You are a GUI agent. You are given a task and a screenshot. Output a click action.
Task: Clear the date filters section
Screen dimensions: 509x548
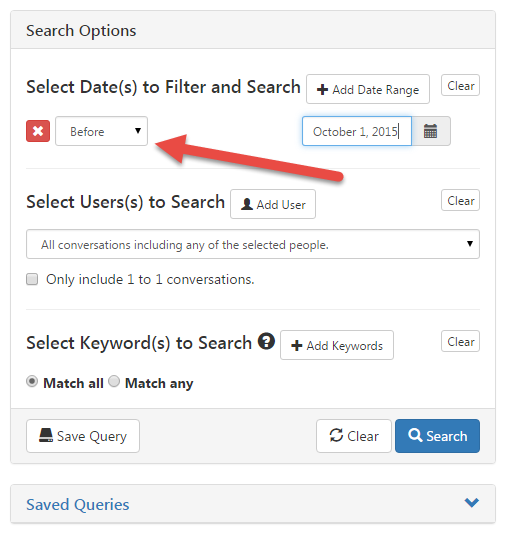(460, 85)
